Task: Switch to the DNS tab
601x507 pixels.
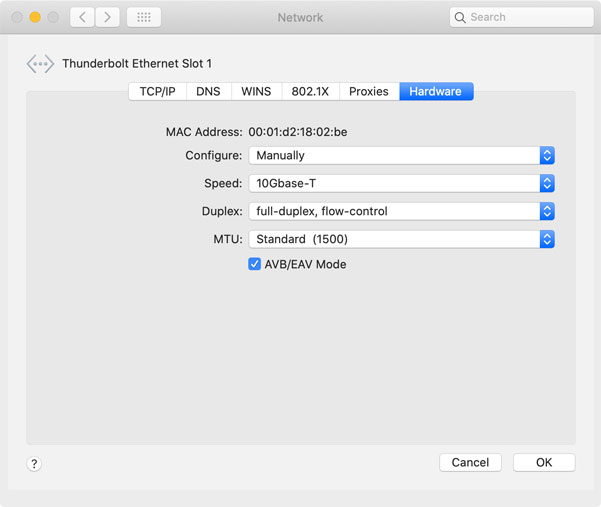Action: pyautogui.click(x=208, y=91)
